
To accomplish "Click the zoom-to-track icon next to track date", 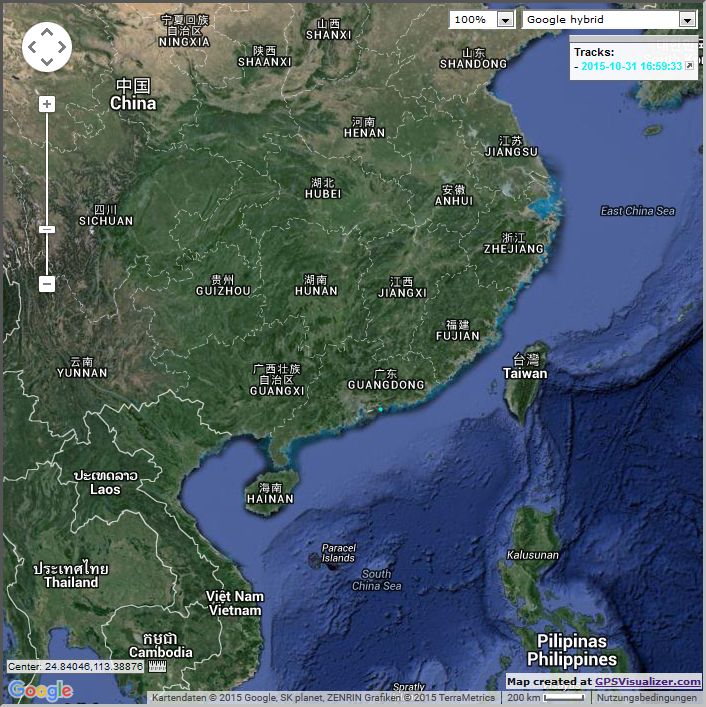I will (689, 66).
